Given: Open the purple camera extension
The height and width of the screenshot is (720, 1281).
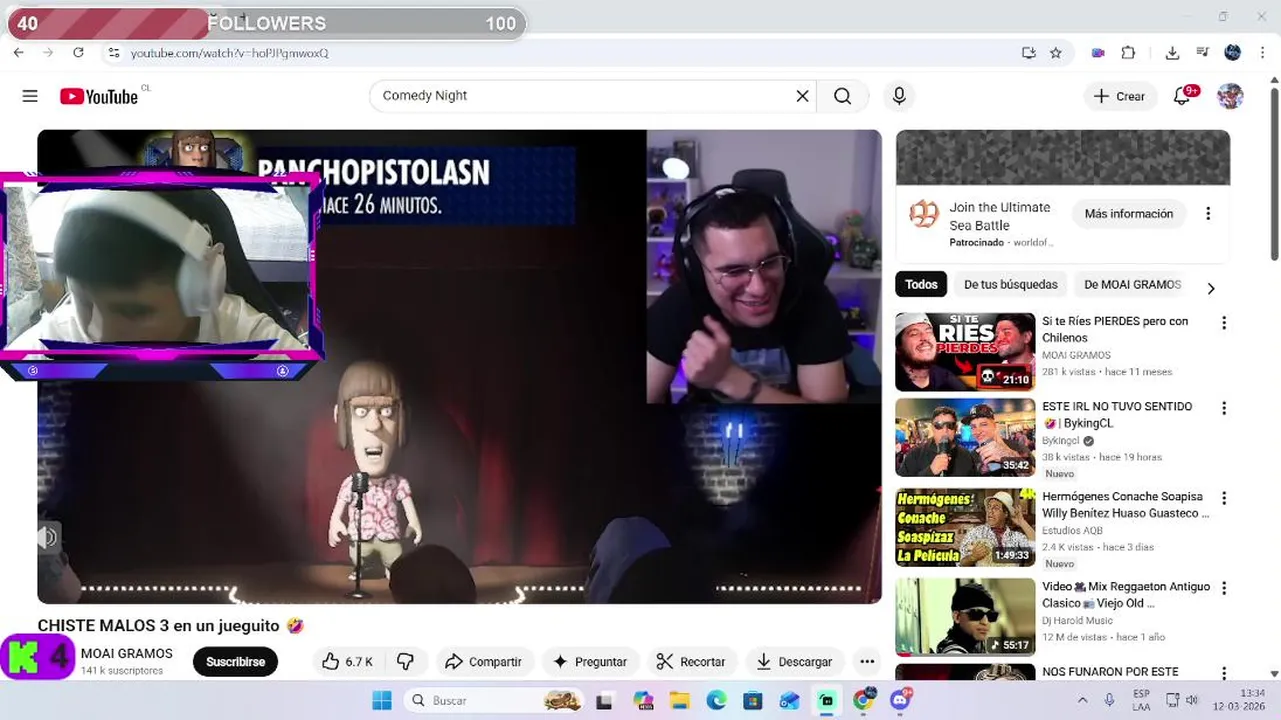Looking at the screenshot, I should click(1098, 53).
